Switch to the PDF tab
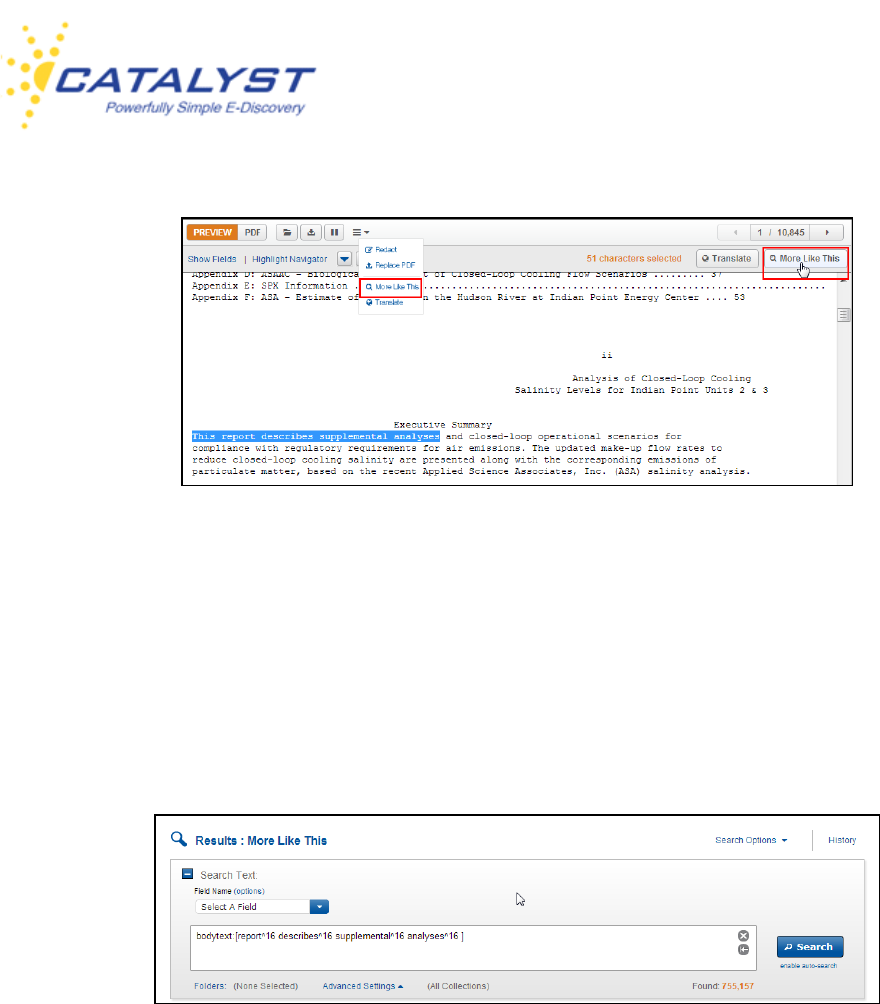 pyautogui.click(x=252, y=232)
